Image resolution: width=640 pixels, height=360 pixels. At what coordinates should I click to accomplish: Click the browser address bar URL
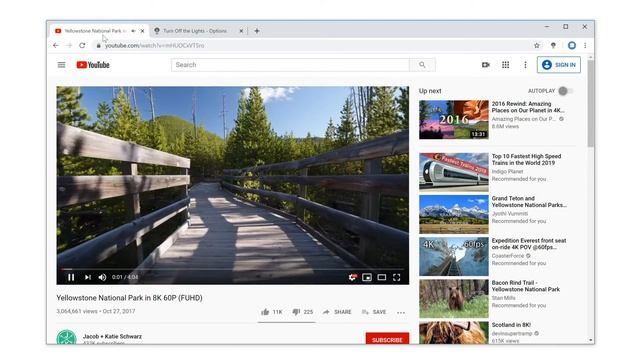tap(155, 46)
